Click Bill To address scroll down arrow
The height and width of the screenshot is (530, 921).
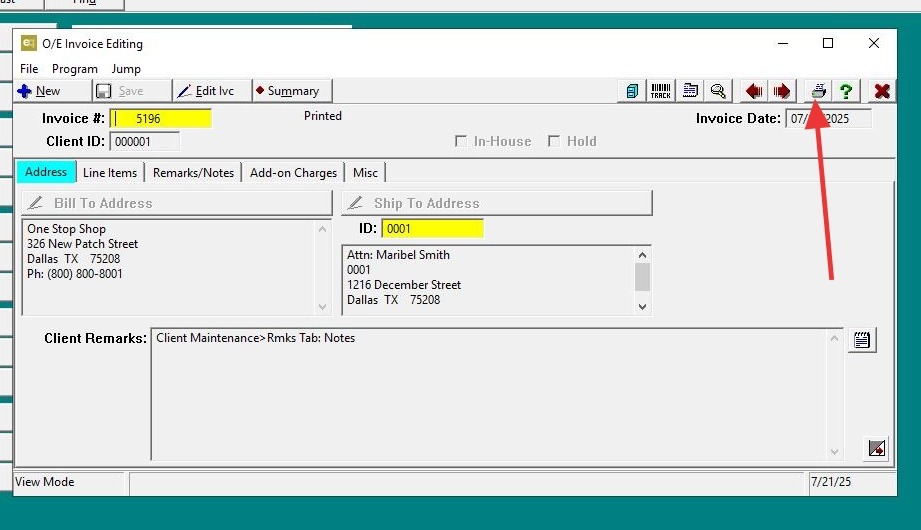click(322, 306)
